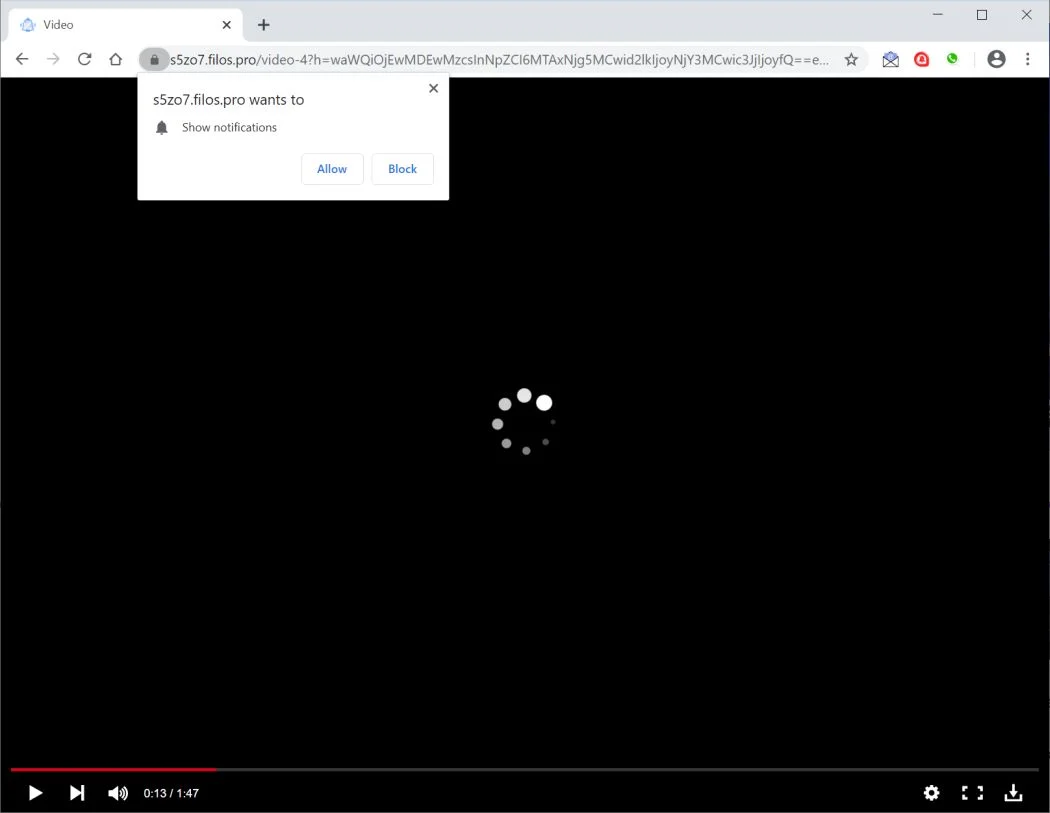This screenshot has width=1050, height=813.
Task: Open the Chrome three-dot menu
Action: click(1027, 60)
